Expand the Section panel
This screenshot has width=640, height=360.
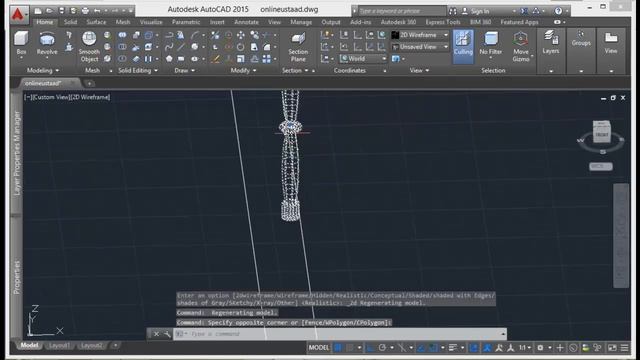click(295, 71)
